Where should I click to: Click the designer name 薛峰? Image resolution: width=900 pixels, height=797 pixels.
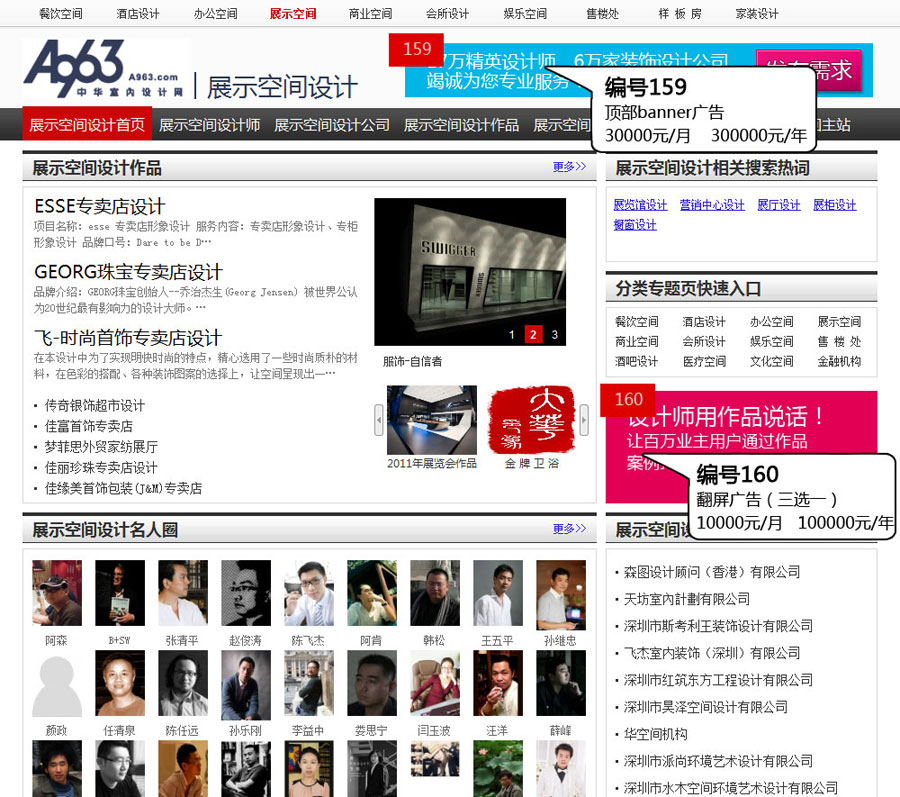pyautogui.click(x=560, y=730)
